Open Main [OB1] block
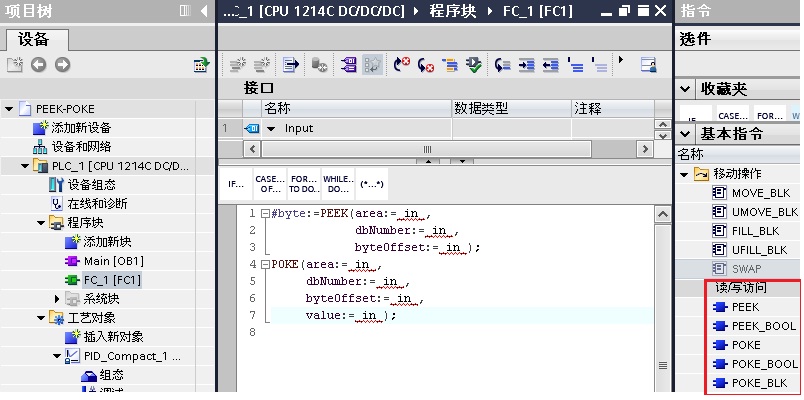This screenshot has width=804, height=400. coord(110,261)
